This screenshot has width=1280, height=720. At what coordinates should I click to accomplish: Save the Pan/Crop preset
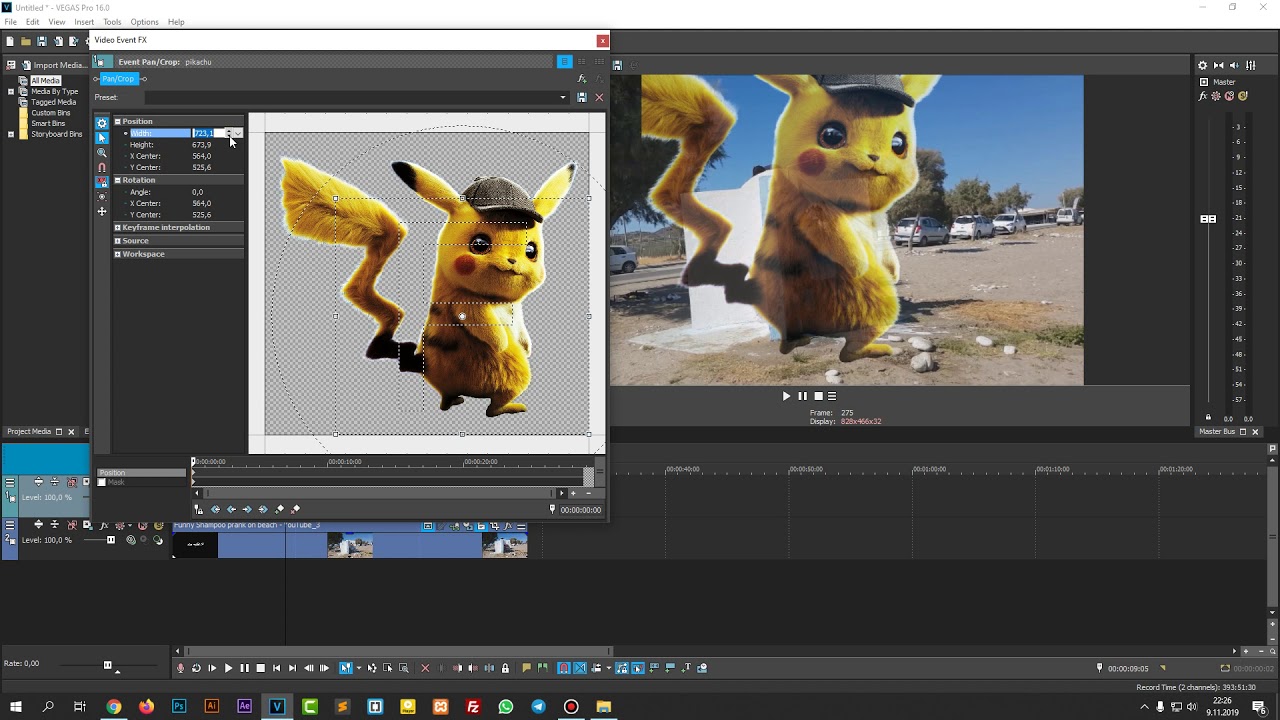point(582,97)
